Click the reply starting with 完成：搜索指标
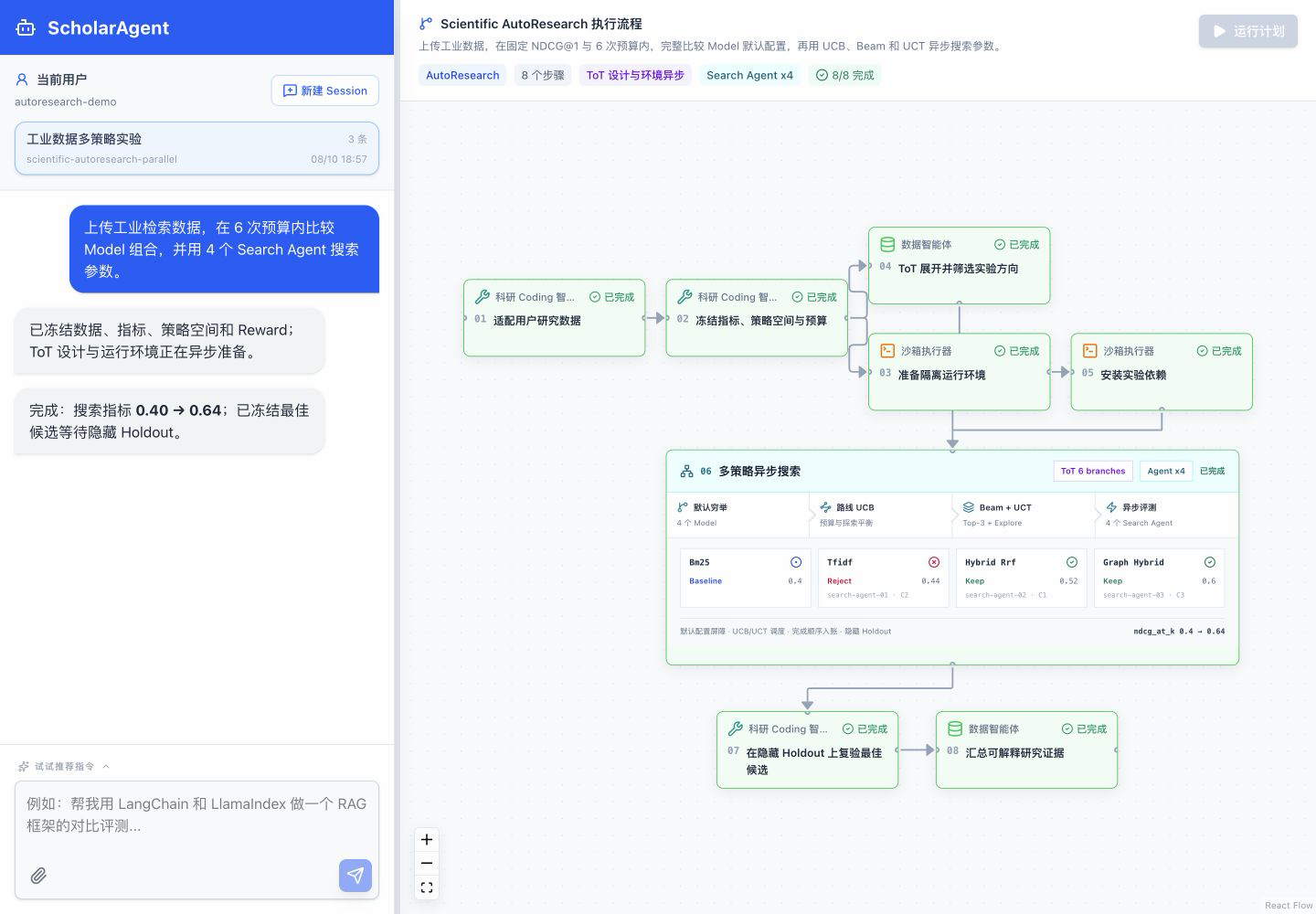Screen dimensions: 1316x914 (169, 420)
